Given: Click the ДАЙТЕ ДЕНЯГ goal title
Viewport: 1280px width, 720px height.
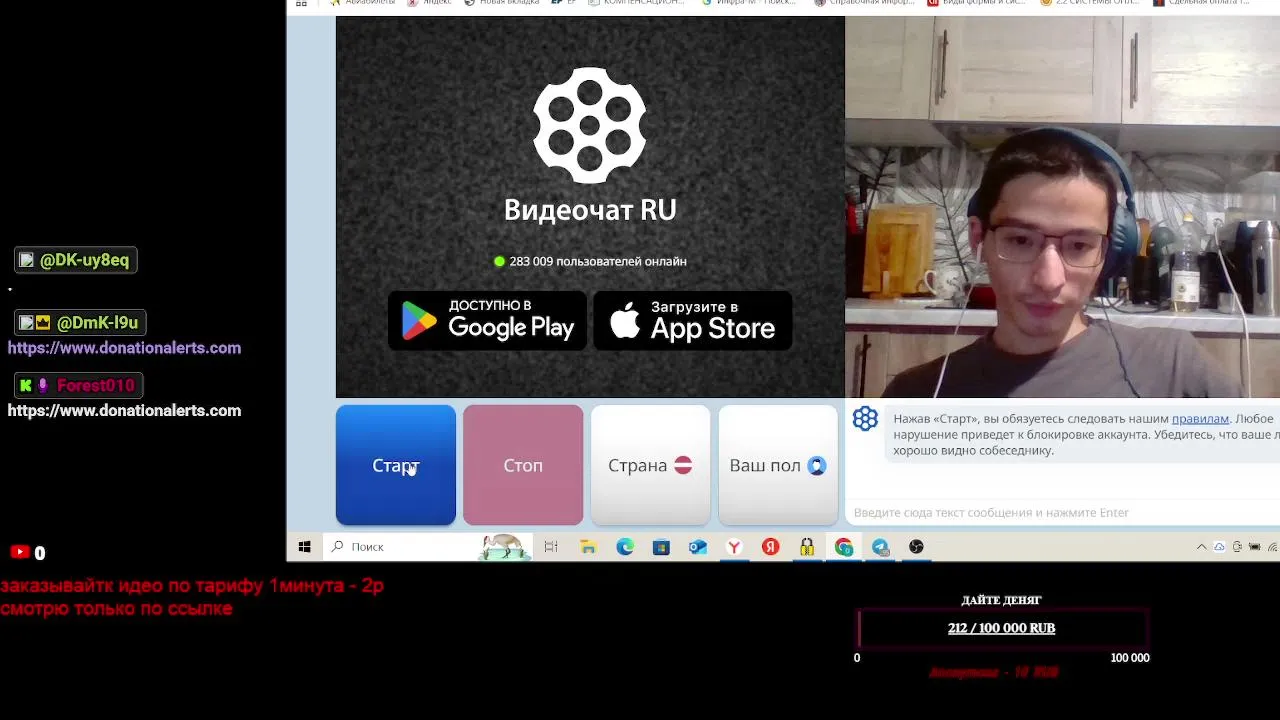Looking at the screenshot, I should coord(1001,600).
